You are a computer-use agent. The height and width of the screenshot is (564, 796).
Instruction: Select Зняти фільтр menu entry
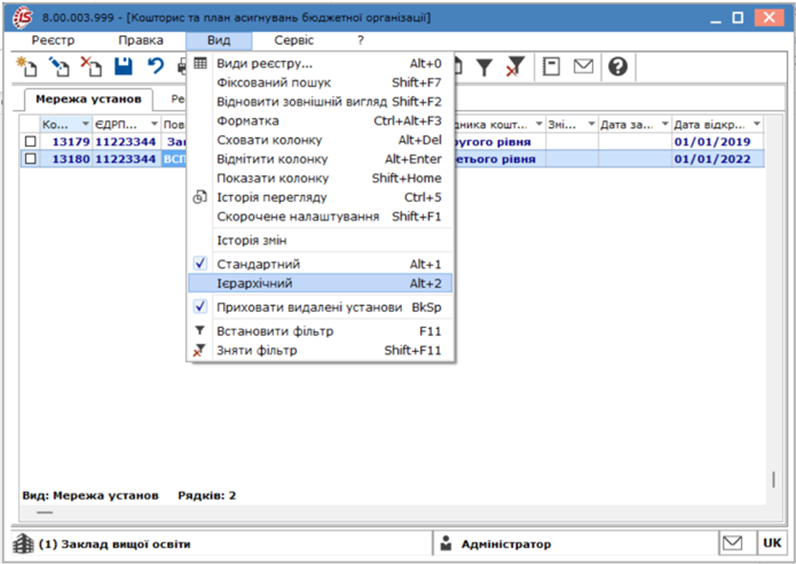tap(320, 350)
